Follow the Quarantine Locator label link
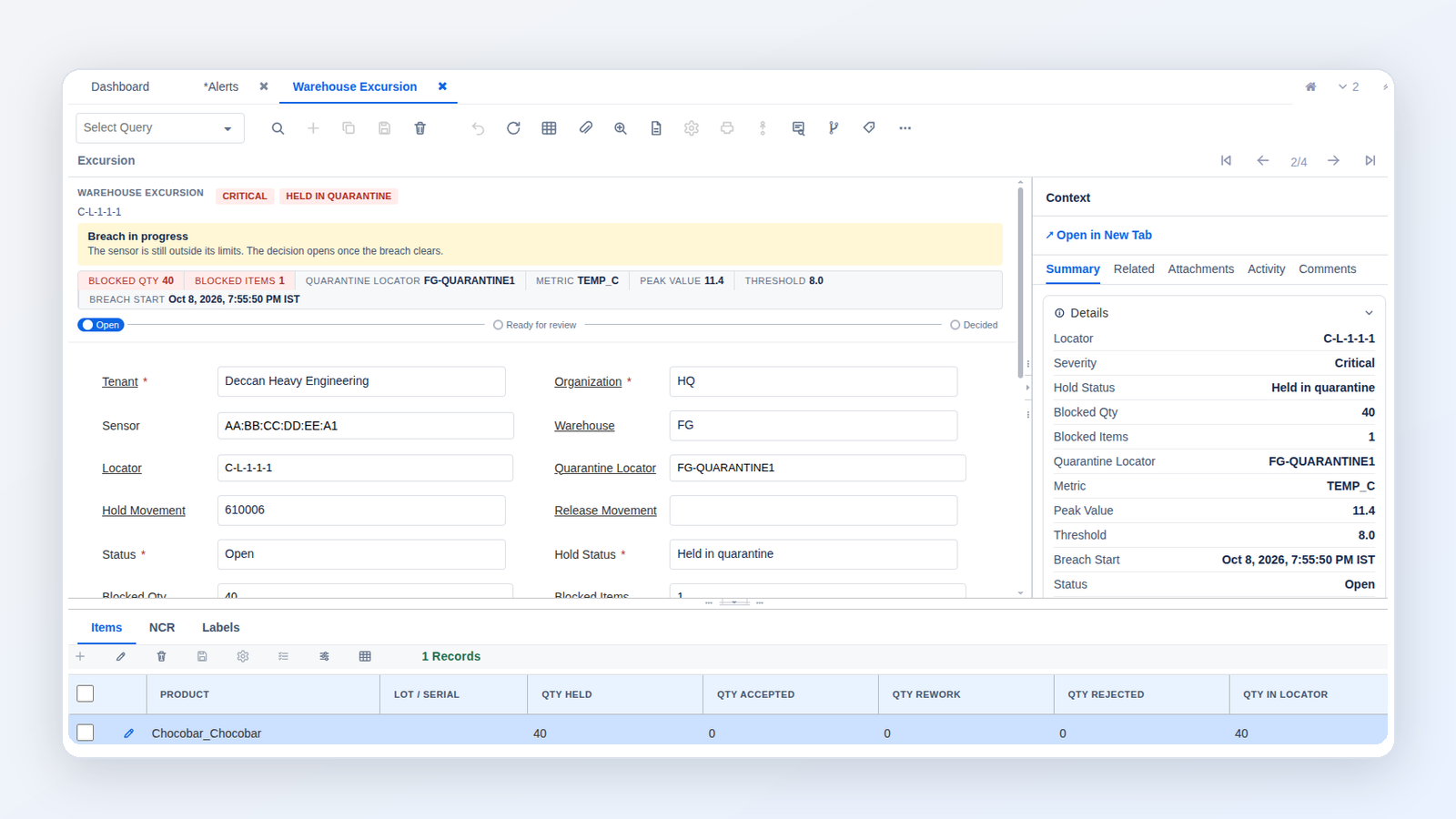1456x819 pixels. click(x=605, y=468)
